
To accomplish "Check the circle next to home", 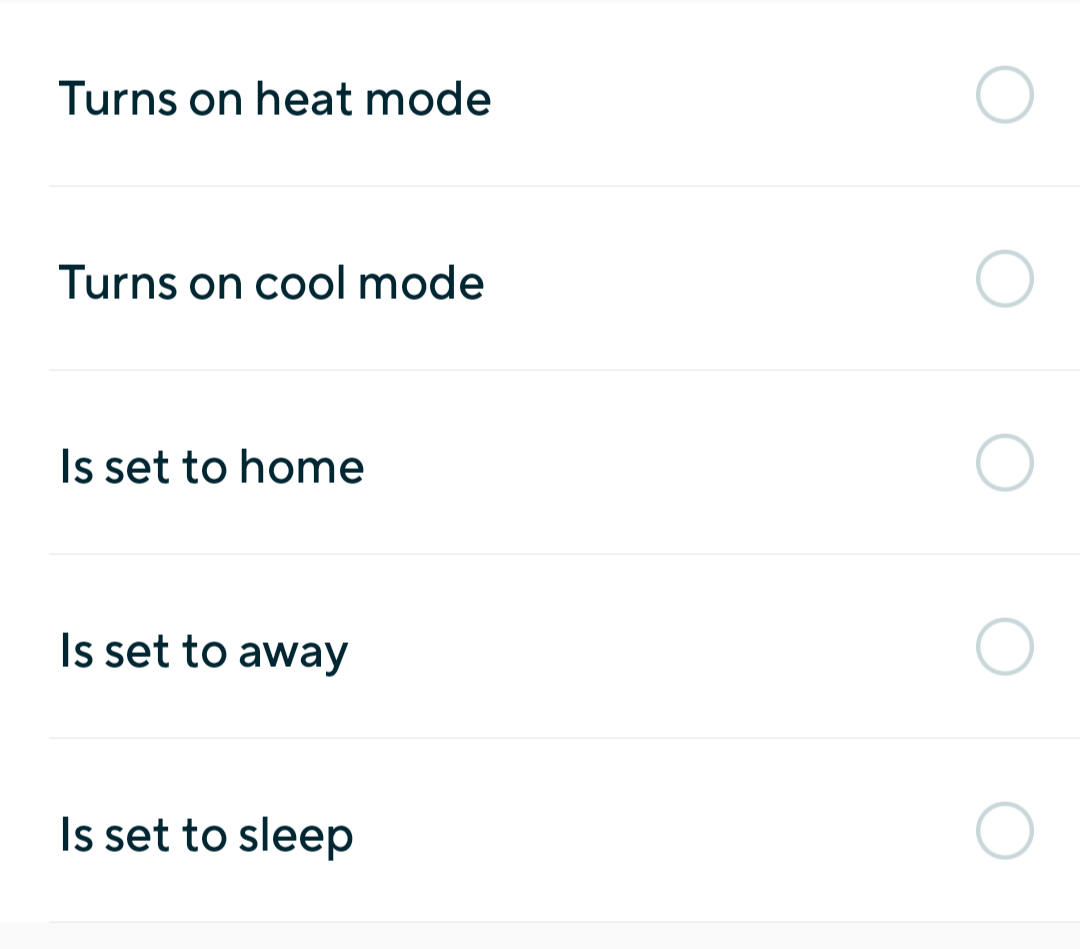I will [1004, 462].
